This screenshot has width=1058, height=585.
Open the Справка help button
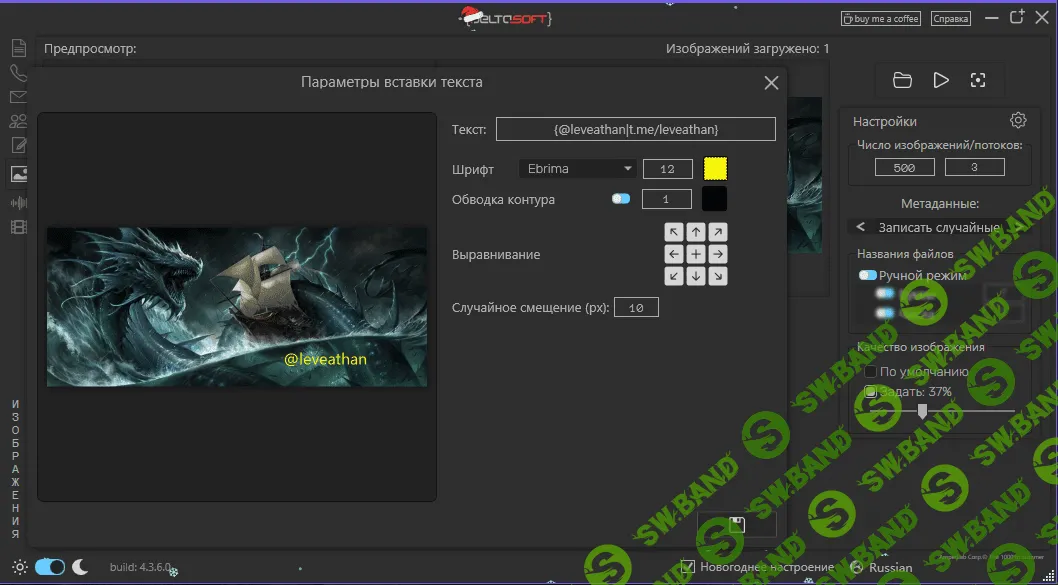[x=951, y=19]
